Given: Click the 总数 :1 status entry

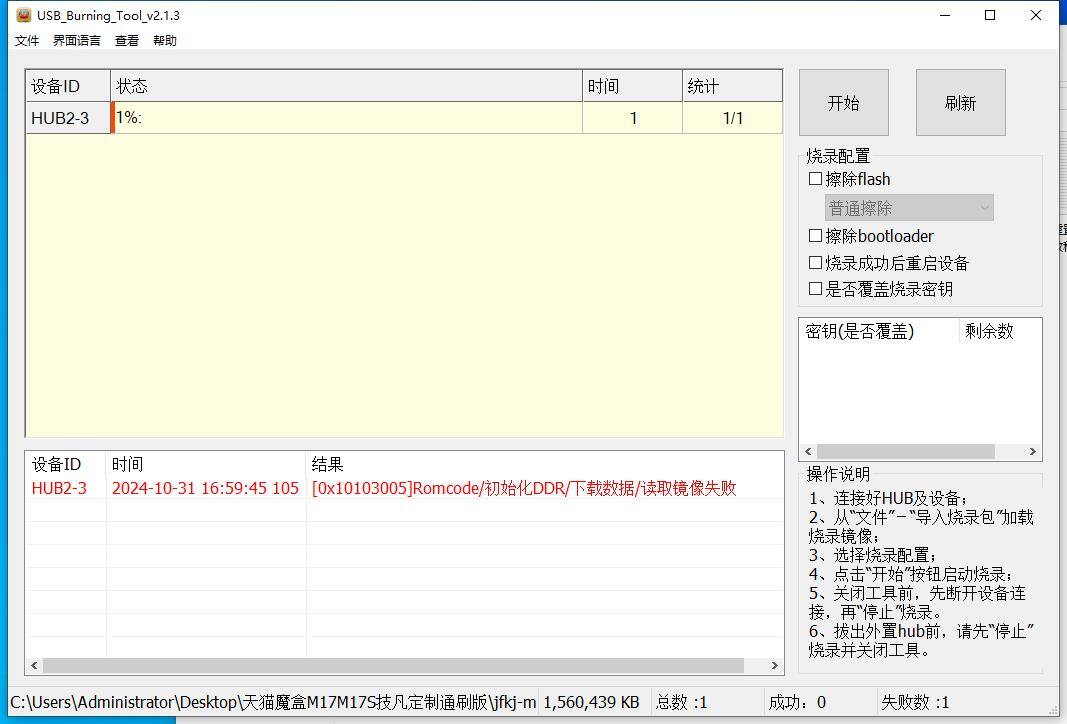Looking at the screenshot, I should [x=681, y=702].
